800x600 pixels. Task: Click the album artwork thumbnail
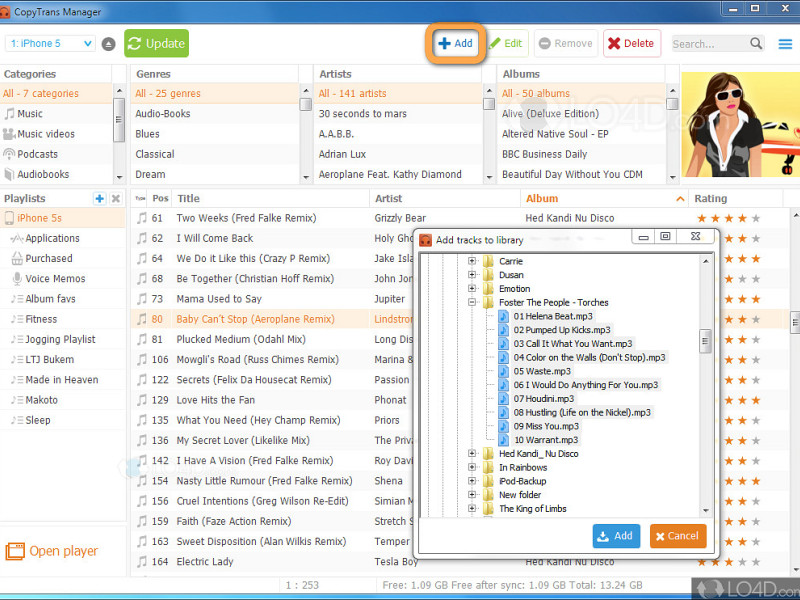741,124
